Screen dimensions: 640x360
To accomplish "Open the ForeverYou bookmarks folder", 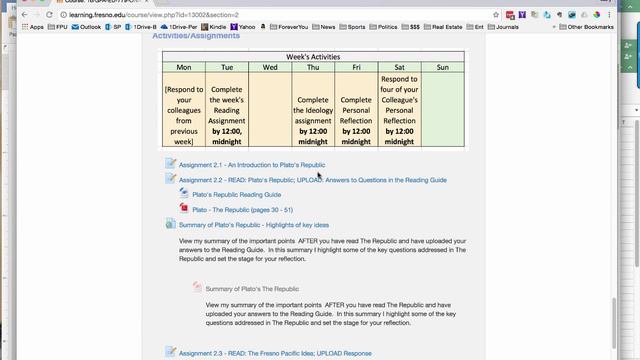I will 289,27.
